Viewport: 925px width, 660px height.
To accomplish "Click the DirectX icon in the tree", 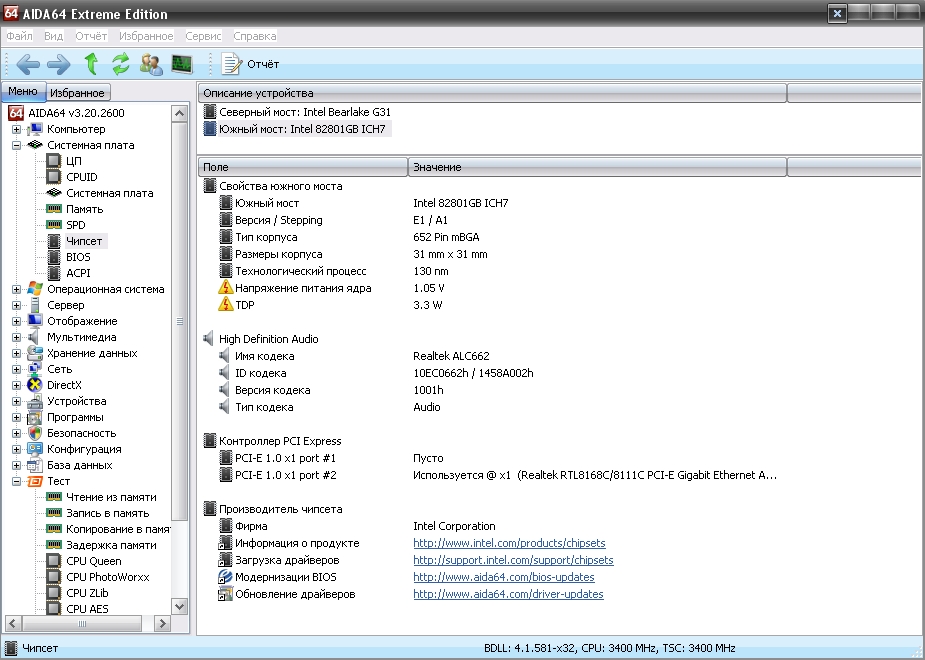I will [x=35, y=385].
